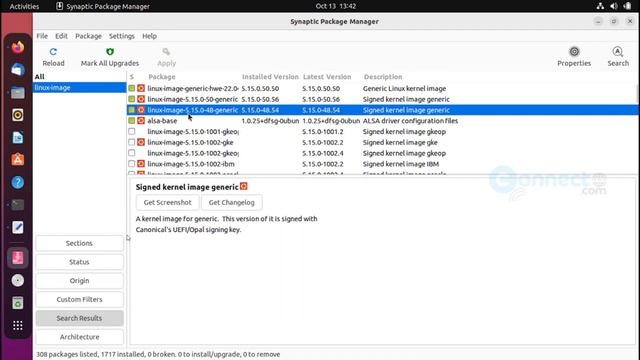Sort by the S status column header
This screenshot has width=640, height=360.
[131, 77]
